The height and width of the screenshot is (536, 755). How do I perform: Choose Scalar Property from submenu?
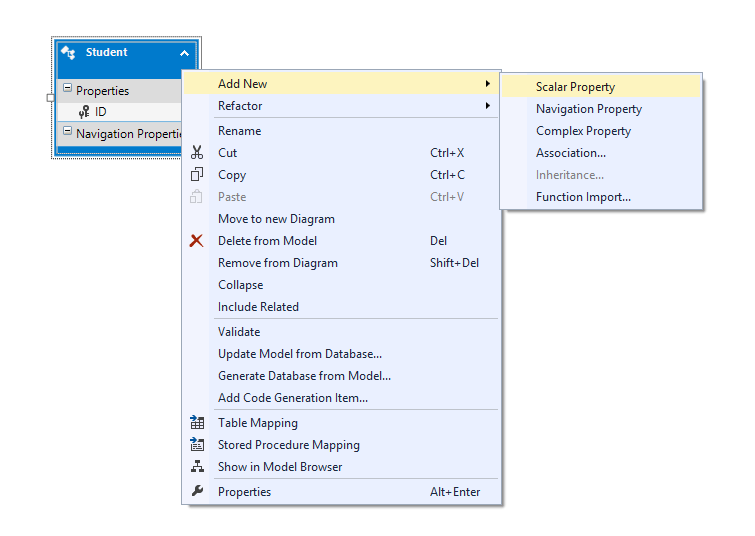click(x=601, y=87)
